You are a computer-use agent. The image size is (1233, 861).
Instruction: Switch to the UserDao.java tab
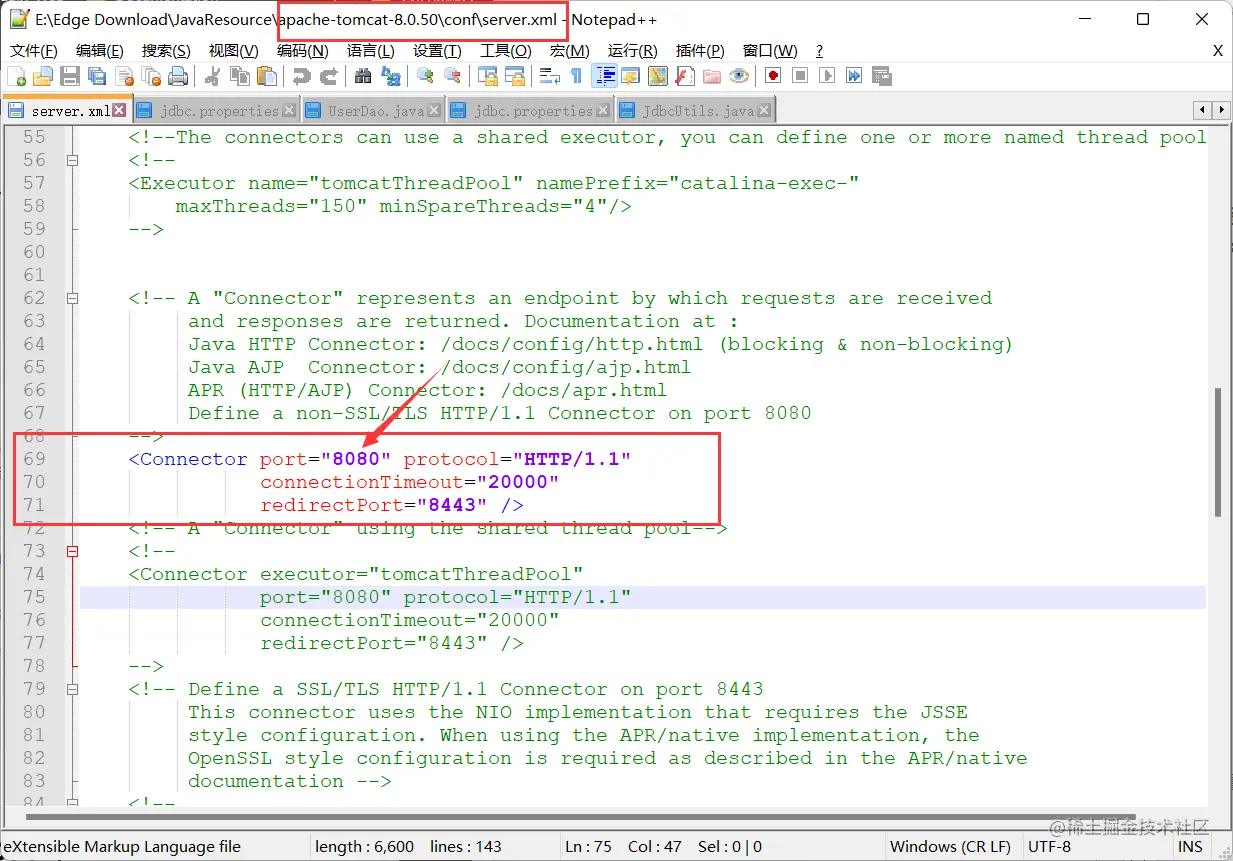point(374,111)
